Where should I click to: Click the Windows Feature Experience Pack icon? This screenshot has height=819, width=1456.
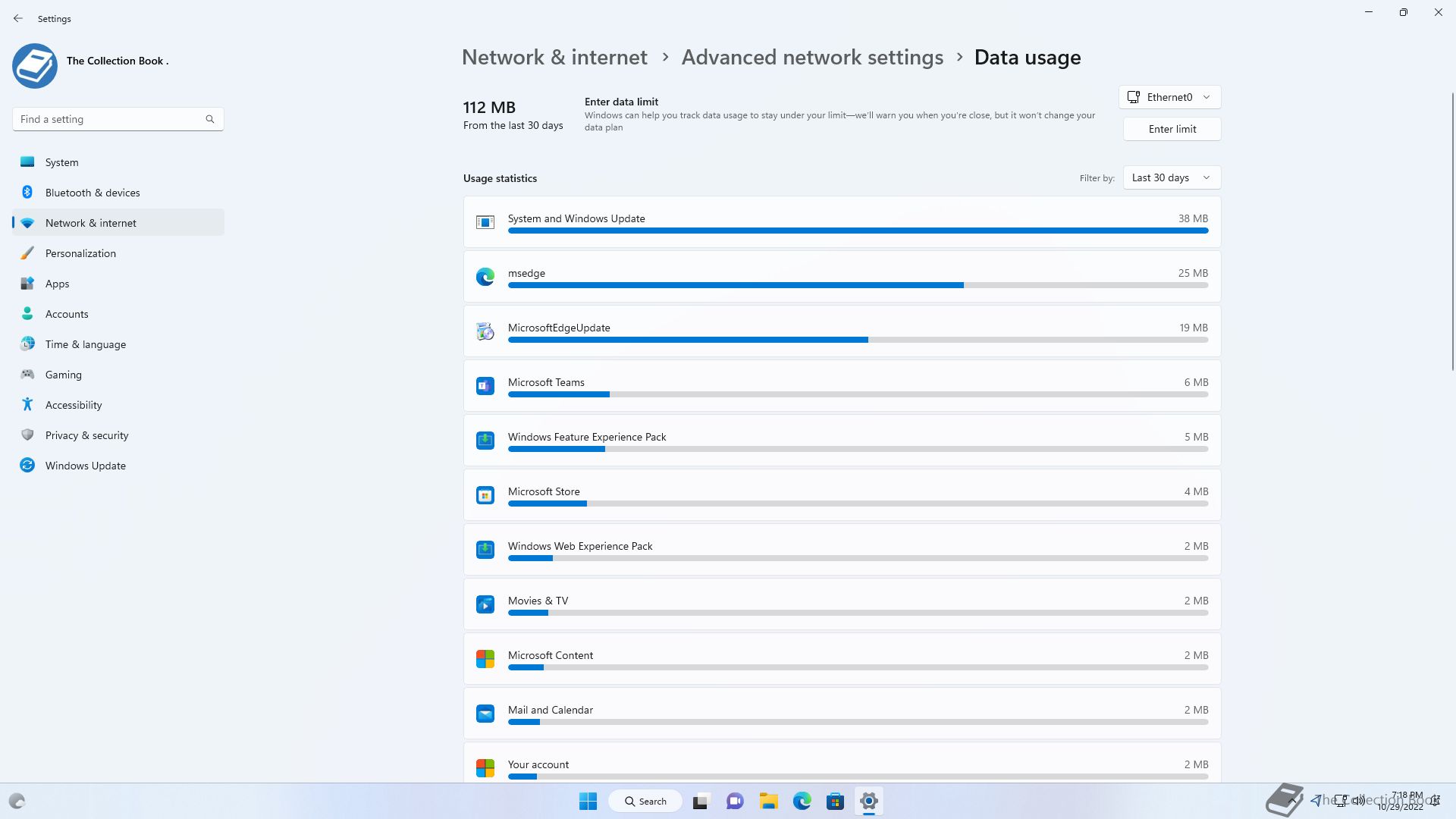[485, 441]
